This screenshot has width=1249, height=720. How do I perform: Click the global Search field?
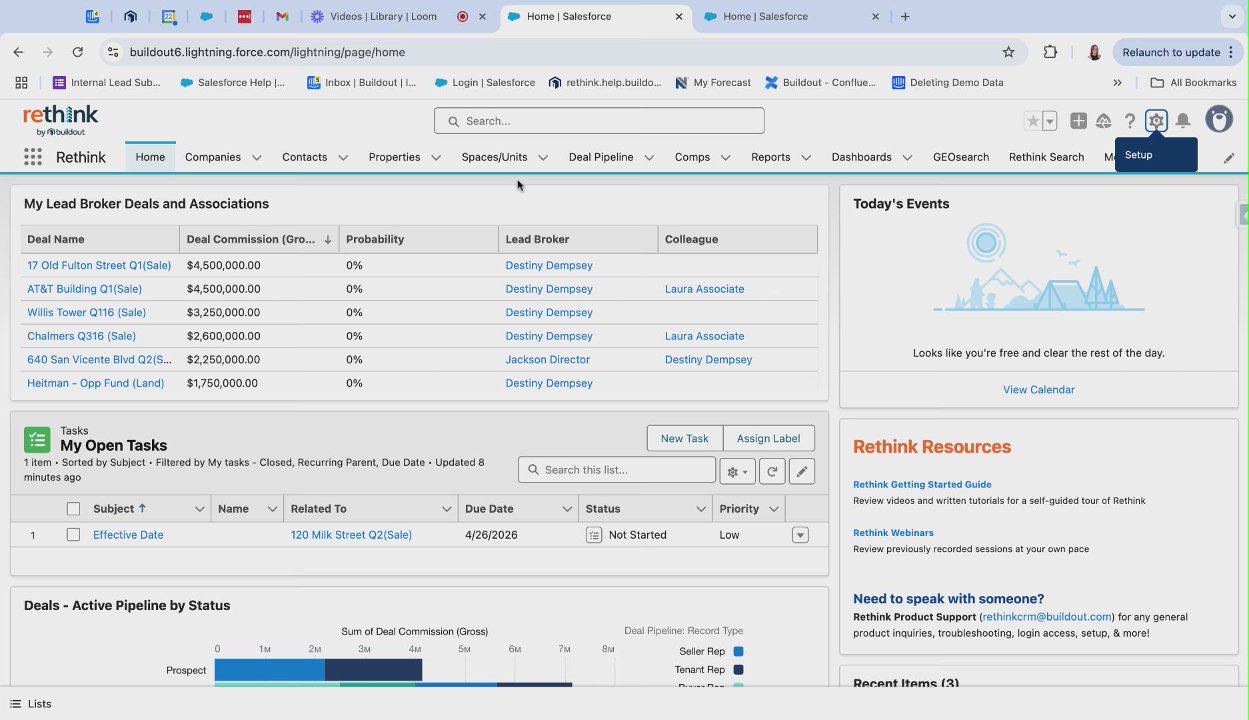tap(599, 121)
